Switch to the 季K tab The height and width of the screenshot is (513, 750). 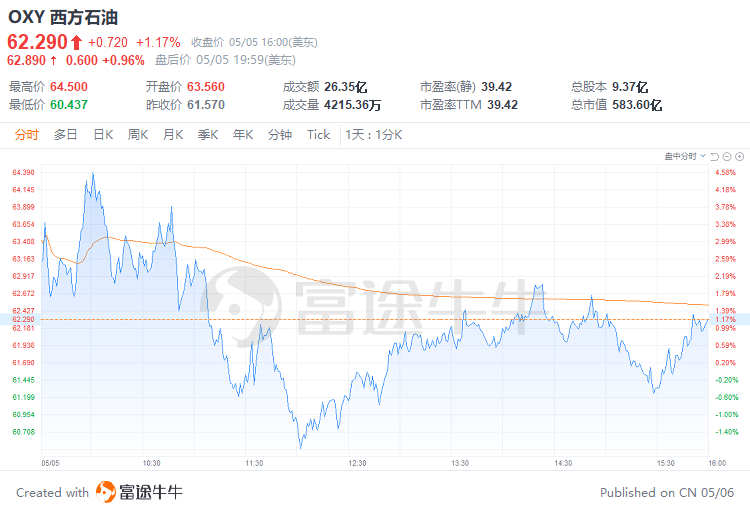[x=208, y=135]
